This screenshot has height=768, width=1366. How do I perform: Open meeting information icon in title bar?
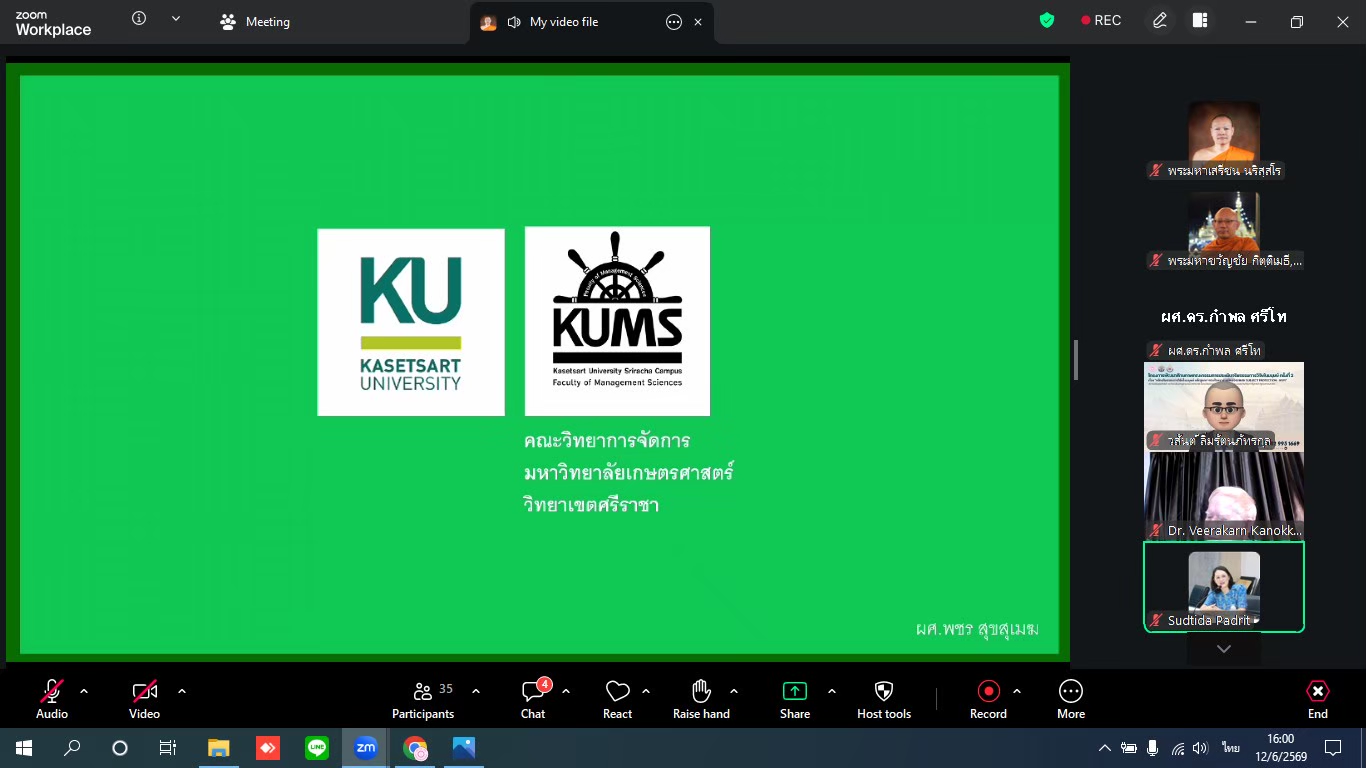pyautogui.click(x=139, y=19)
